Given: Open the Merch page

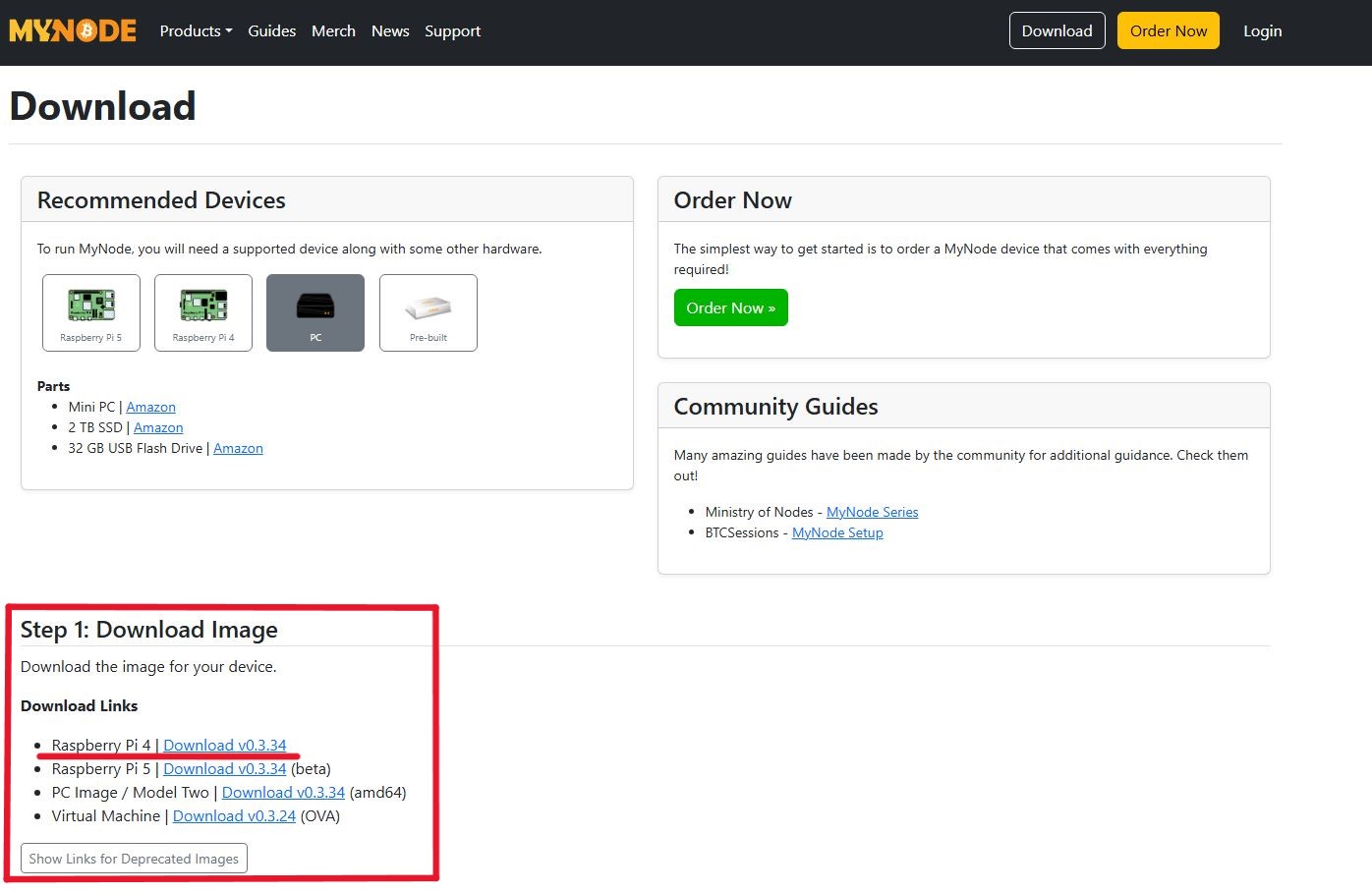Looking at the screenshot, I should [333, 30].
